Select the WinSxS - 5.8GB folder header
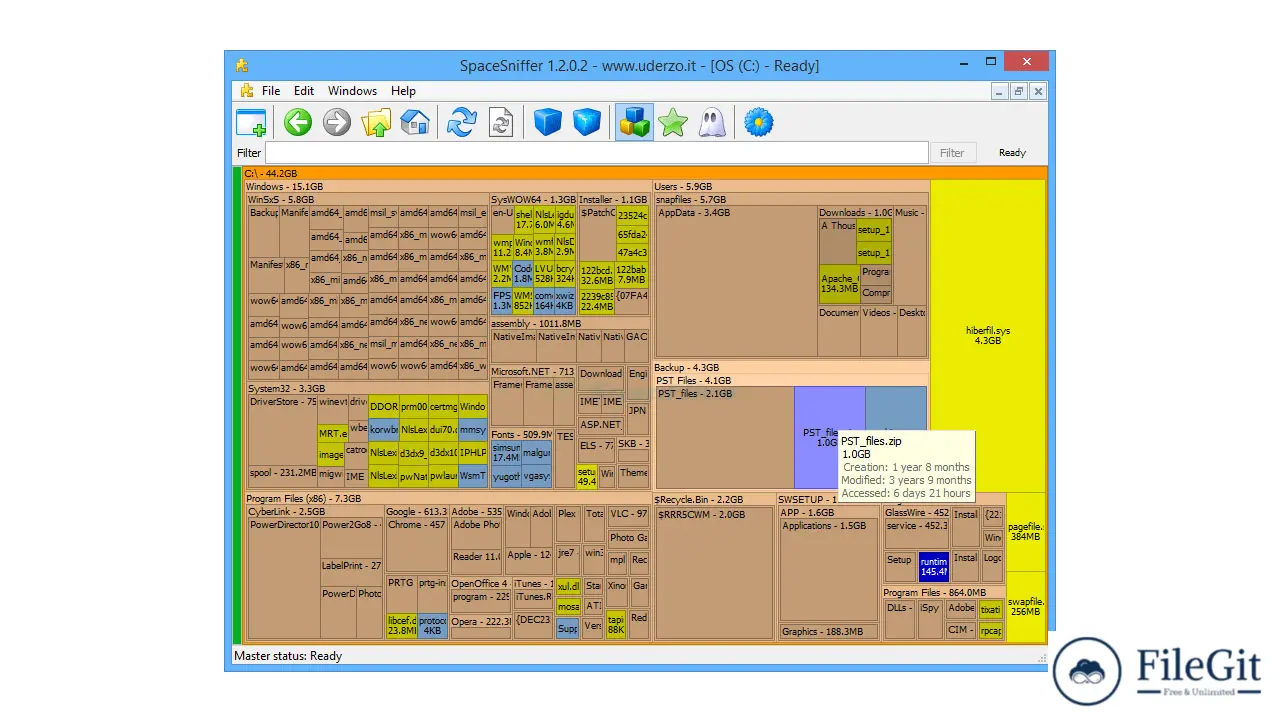The height and width of the screenshot is (720, 1280). click(367, 200)
